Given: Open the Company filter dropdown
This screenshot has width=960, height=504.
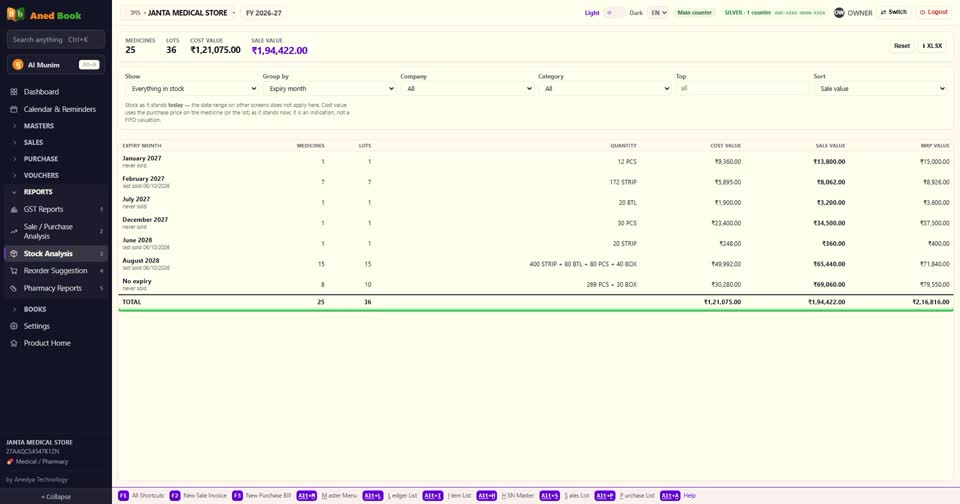Looking at the screenshot, I should (x=467, y=89).
